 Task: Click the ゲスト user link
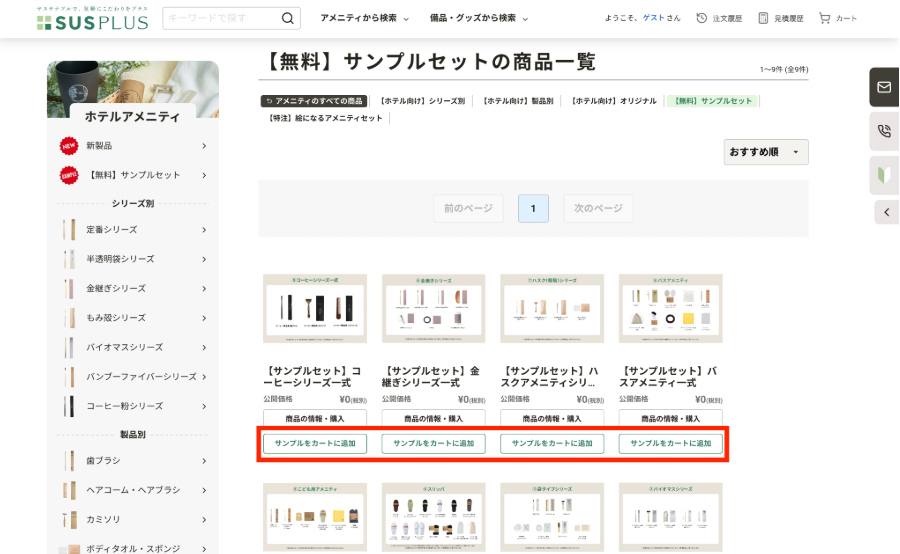point(653,18)
